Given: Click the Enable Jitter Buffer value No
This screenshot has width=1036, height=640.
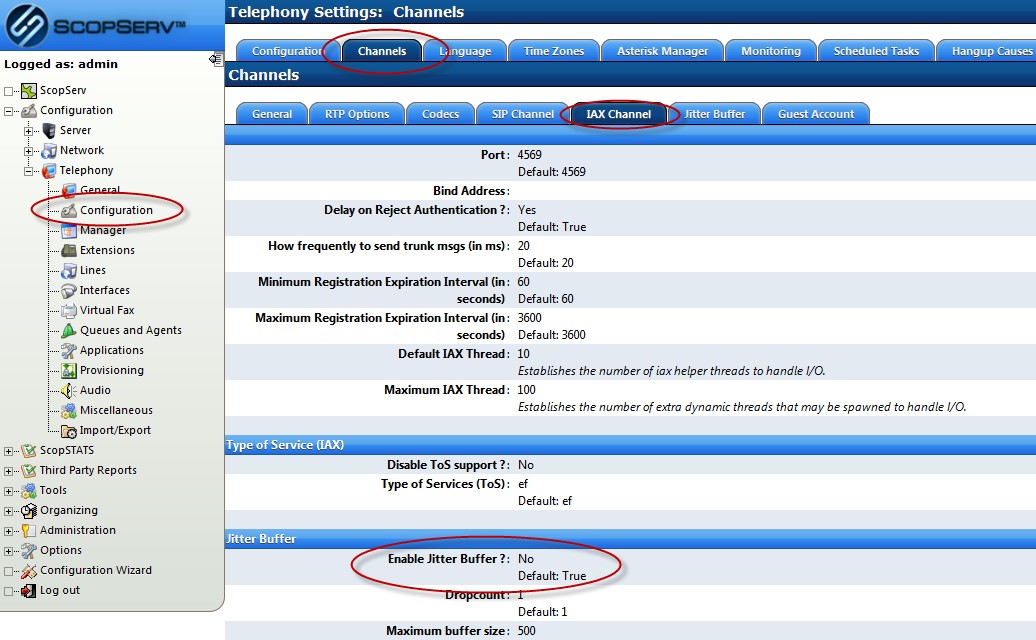Looking at the screenshot, I should pyautogui.click(x=526, y=559).
